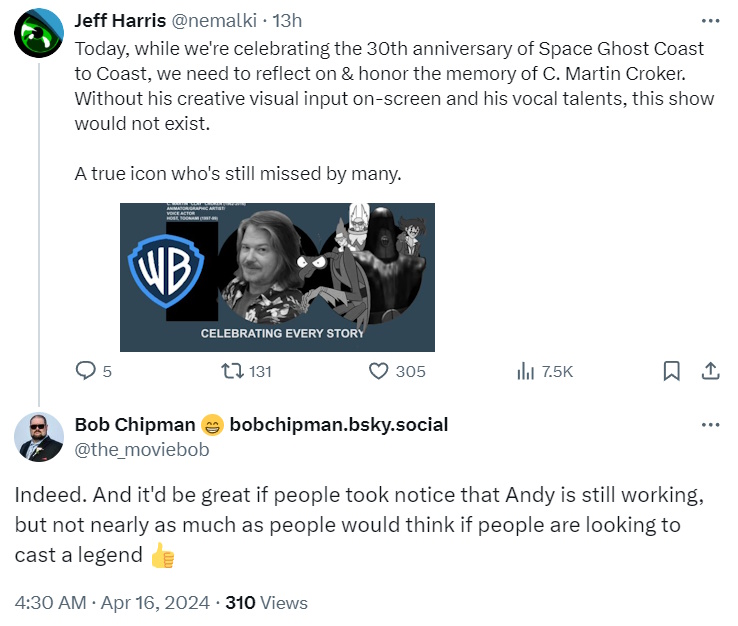
Task: Open more options on Bob Chipman's tweet
Action: [x=710, y=424]
